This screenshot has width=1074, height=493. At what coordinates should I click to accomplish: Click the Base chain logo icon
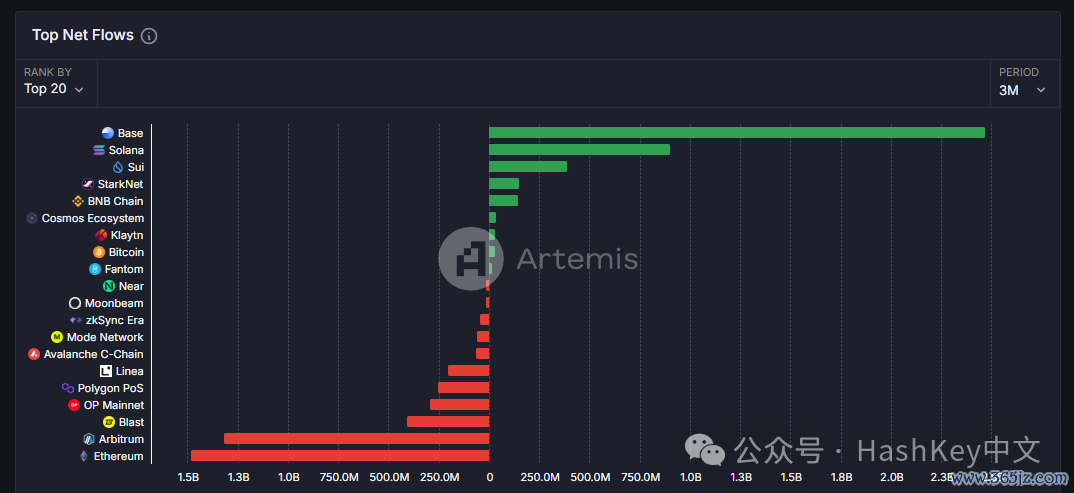click(x=108, y=133)
